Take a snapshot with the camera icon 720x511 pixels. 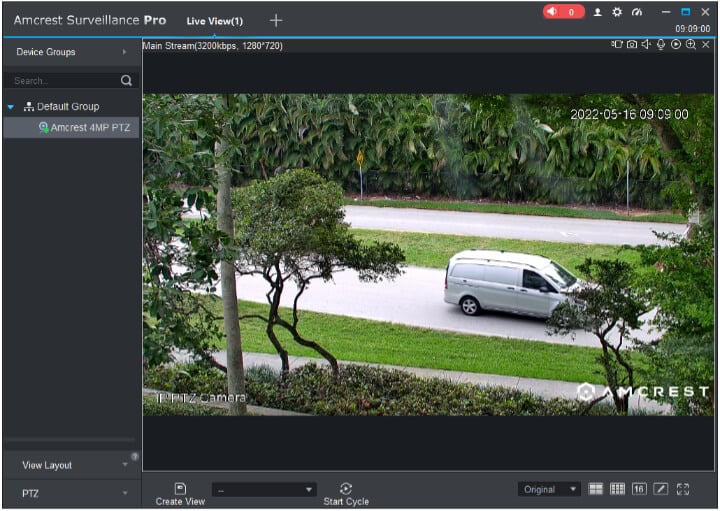[632, 45]
